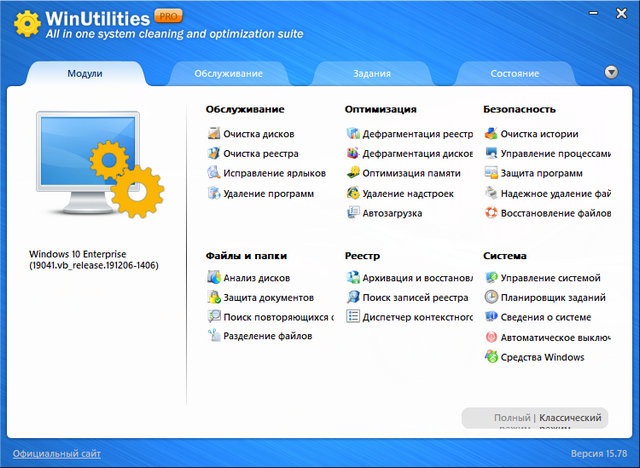Screen dimensions: 640x468
Task: Click the Диспетчер контекстного меню icon
Action: pyautogui.click(x=353, y=317)
